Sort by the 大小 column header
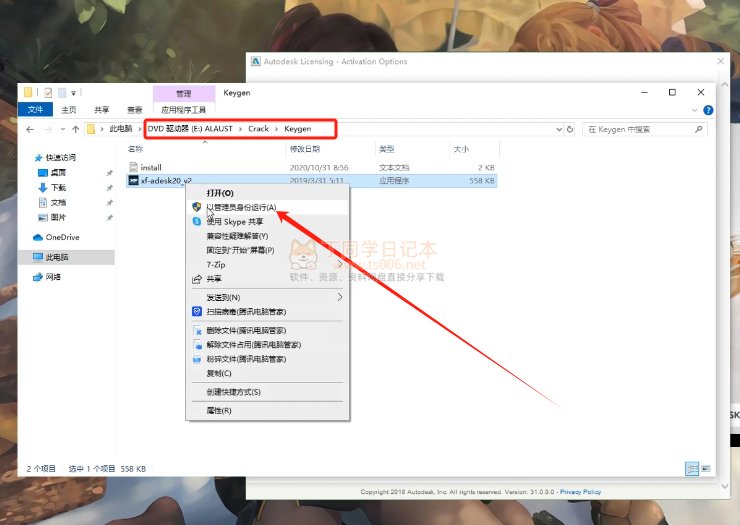The height and width of the screenshot is (525, 740). click(x=461, y=149)
